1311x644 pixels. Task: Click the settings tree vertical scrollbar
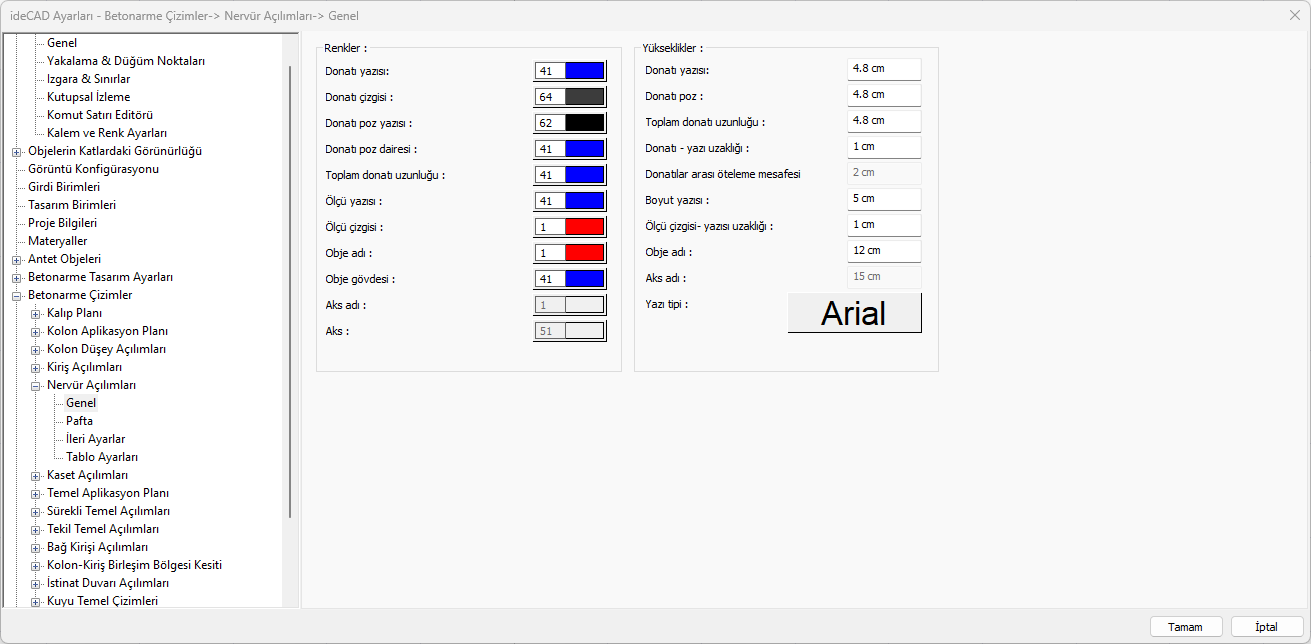click(291, 290)
